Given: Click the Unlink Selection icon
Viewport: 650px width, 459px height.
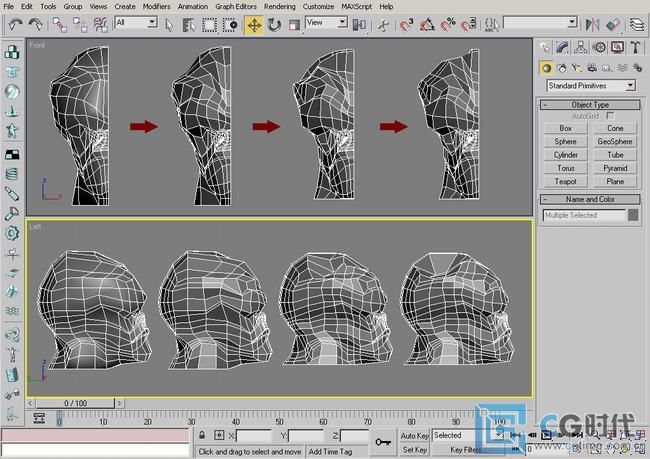Looking at the screenshot, I should [x=80, y=25].
